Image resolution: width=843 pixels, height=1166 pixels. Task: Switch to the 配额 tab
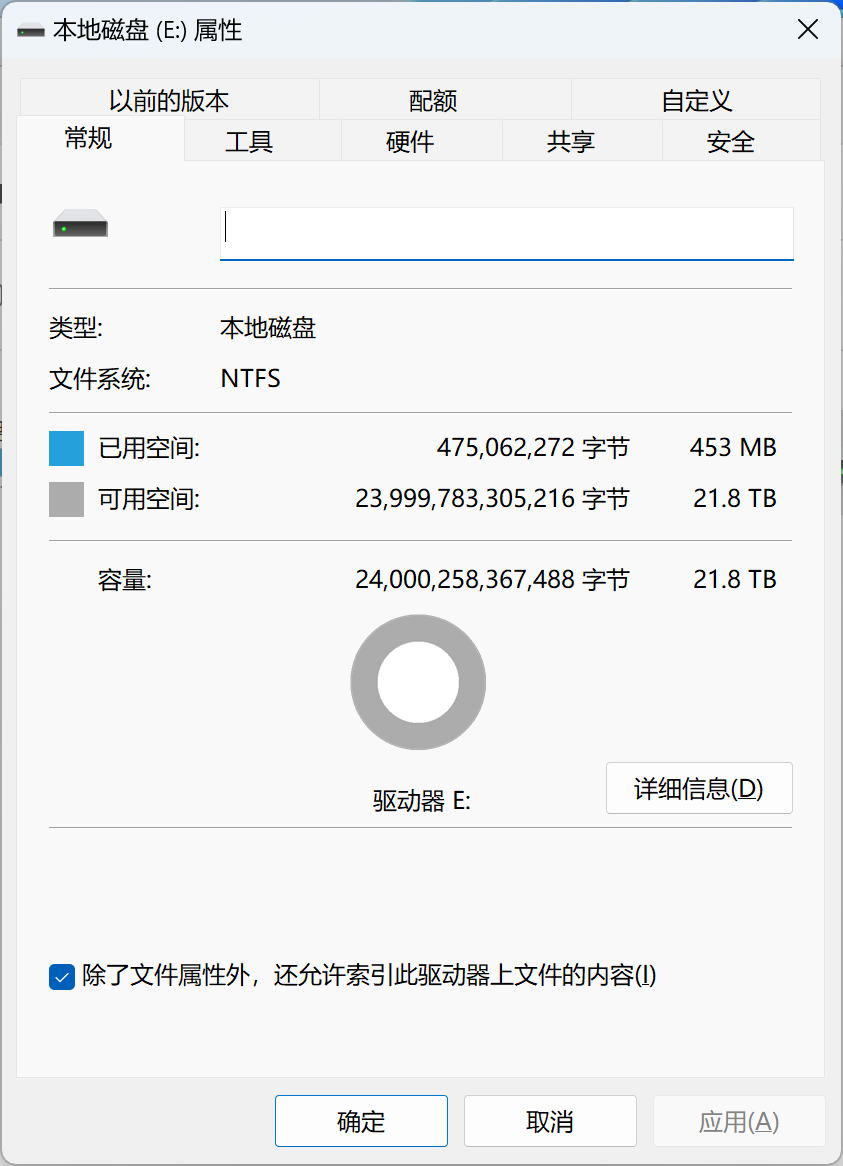click(433, 100)
